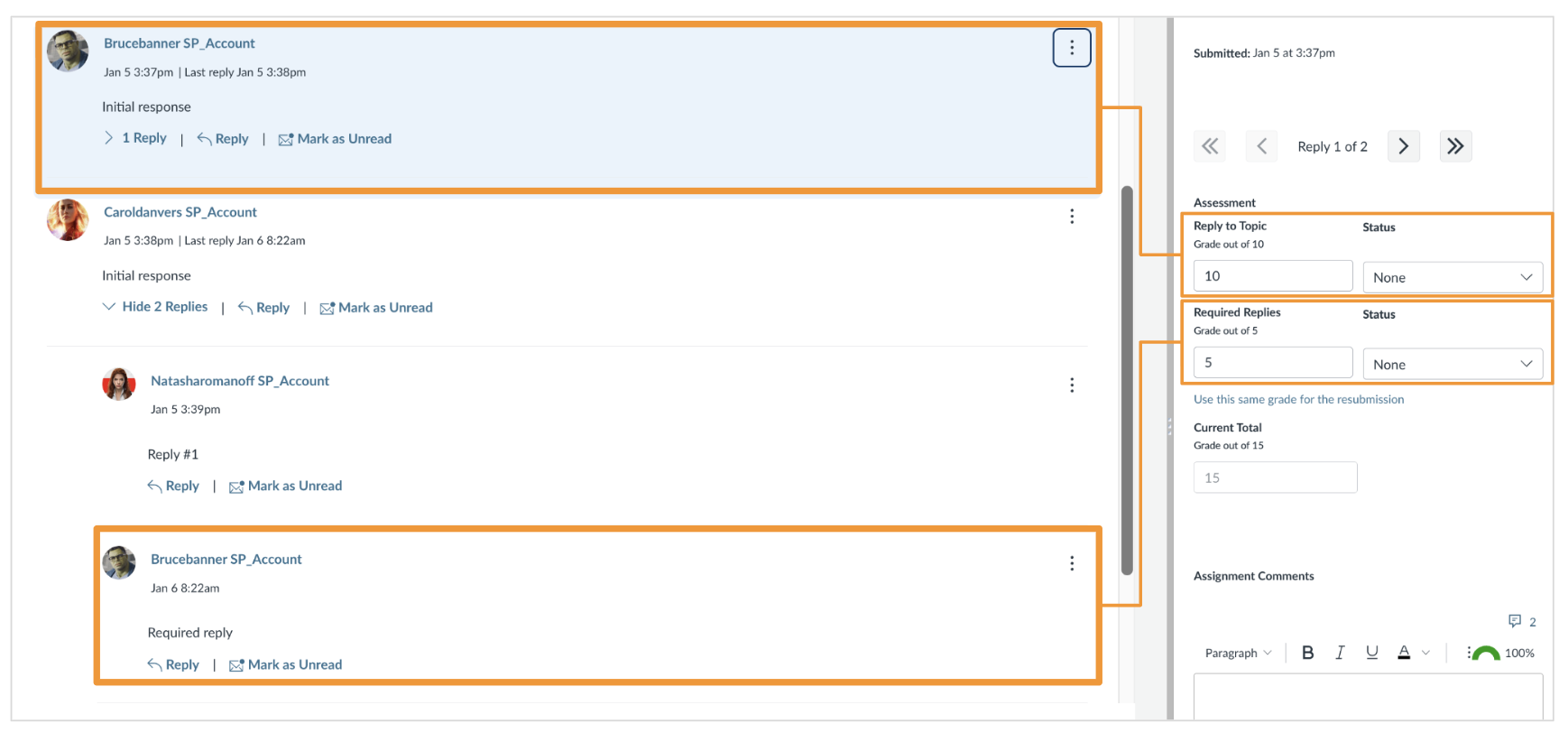Apply underline formatting in the comment editor
The width and height of the screenshot is (1568, 733).
pos(1371,652)
